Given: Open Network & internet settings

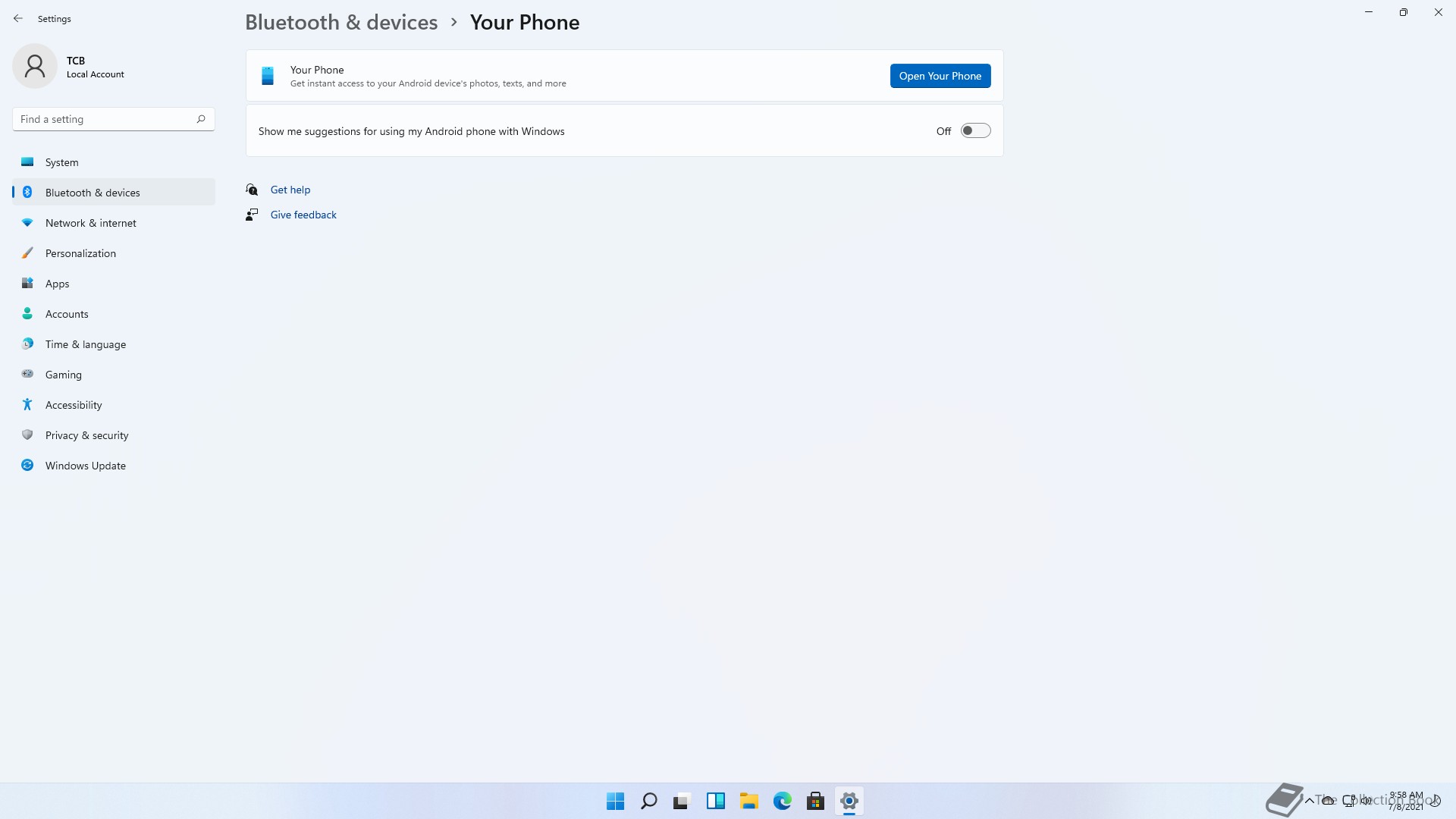Looking at the screenshot, I should (114, 222).
